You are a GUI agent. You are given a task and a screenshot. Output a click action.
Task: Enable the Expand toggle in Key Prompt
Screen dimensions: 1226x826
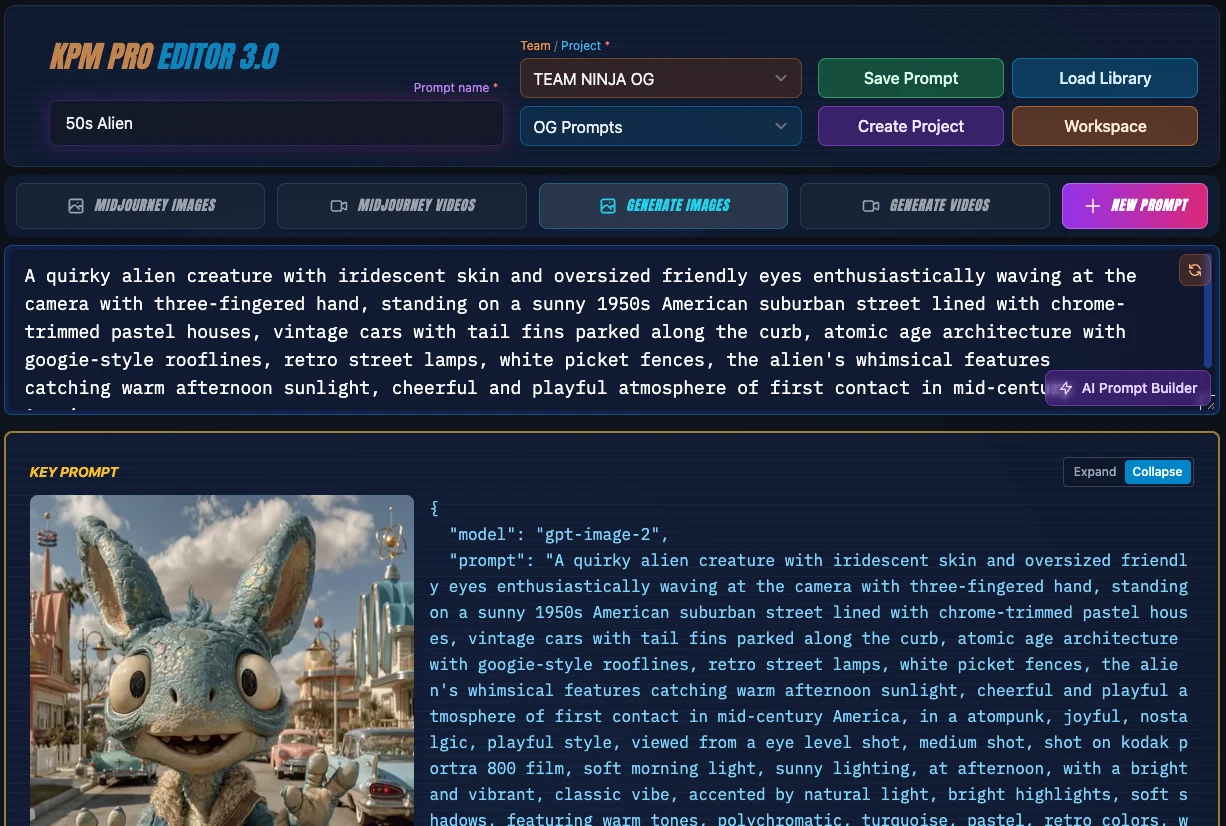[1094, 471]
